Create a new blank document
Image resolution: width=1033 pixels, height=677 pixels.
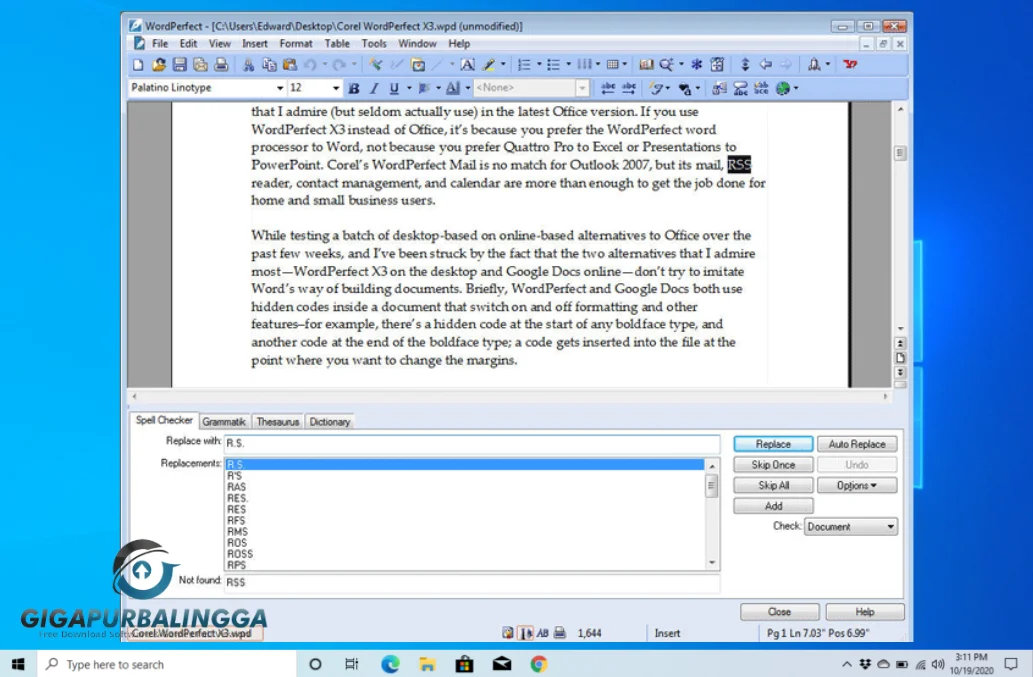[138, 65]
